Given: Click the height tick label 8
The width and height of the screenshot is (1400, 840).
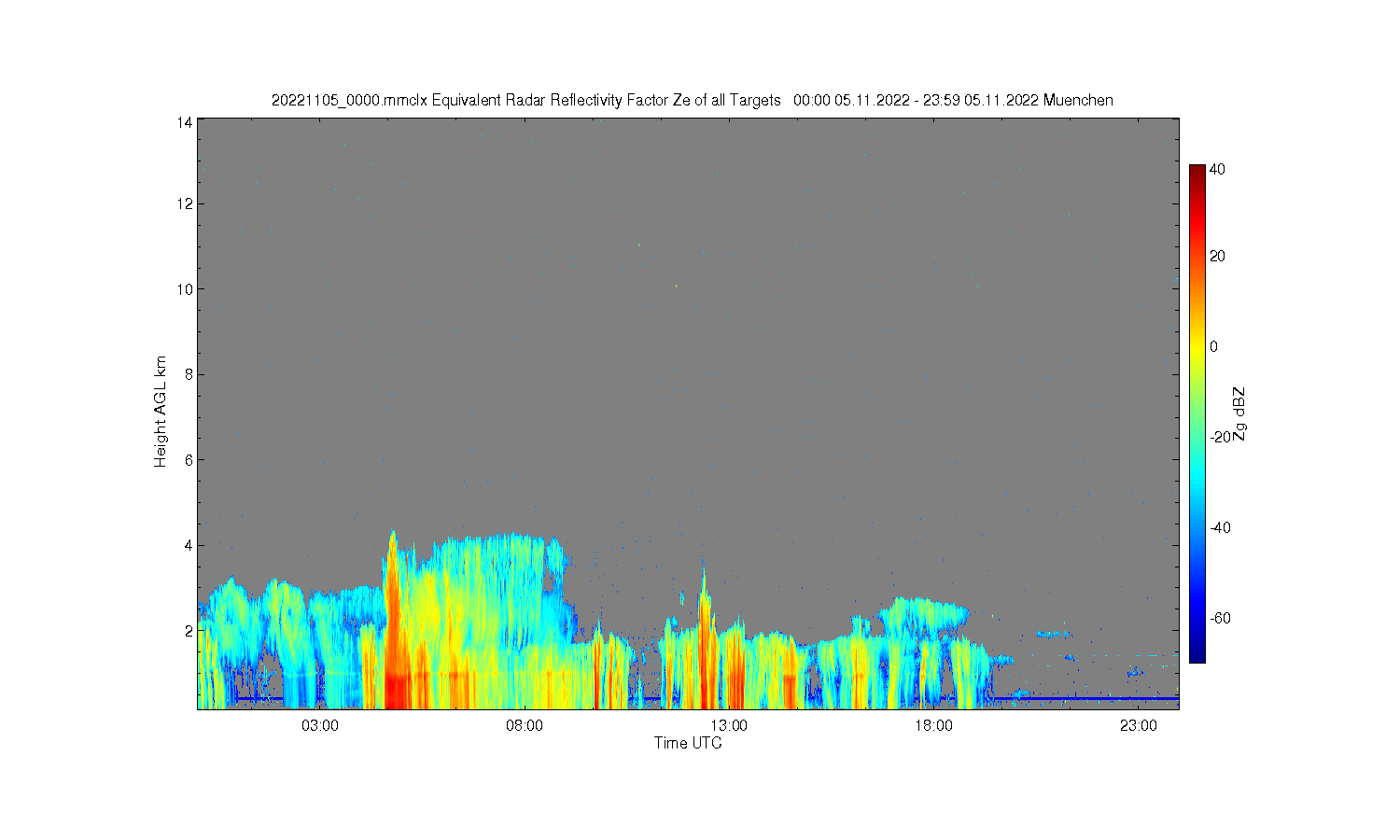Looking at the screenshot, I should [189, 374].
